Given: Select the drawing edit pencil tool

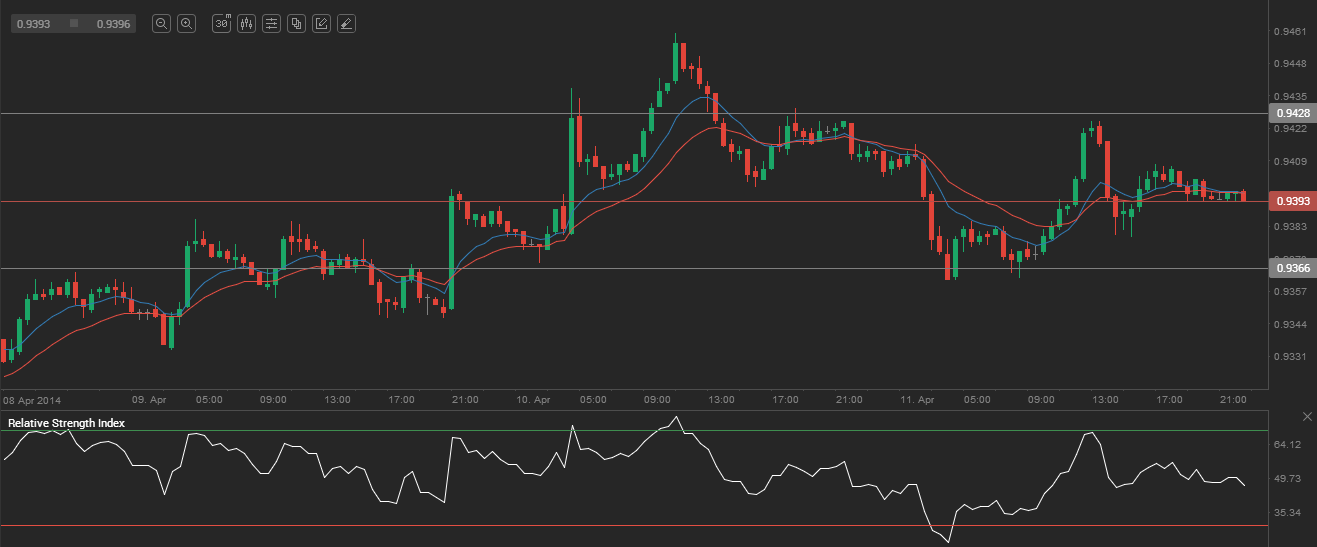Looking at the screenshot, I should (x=321, y=23).
